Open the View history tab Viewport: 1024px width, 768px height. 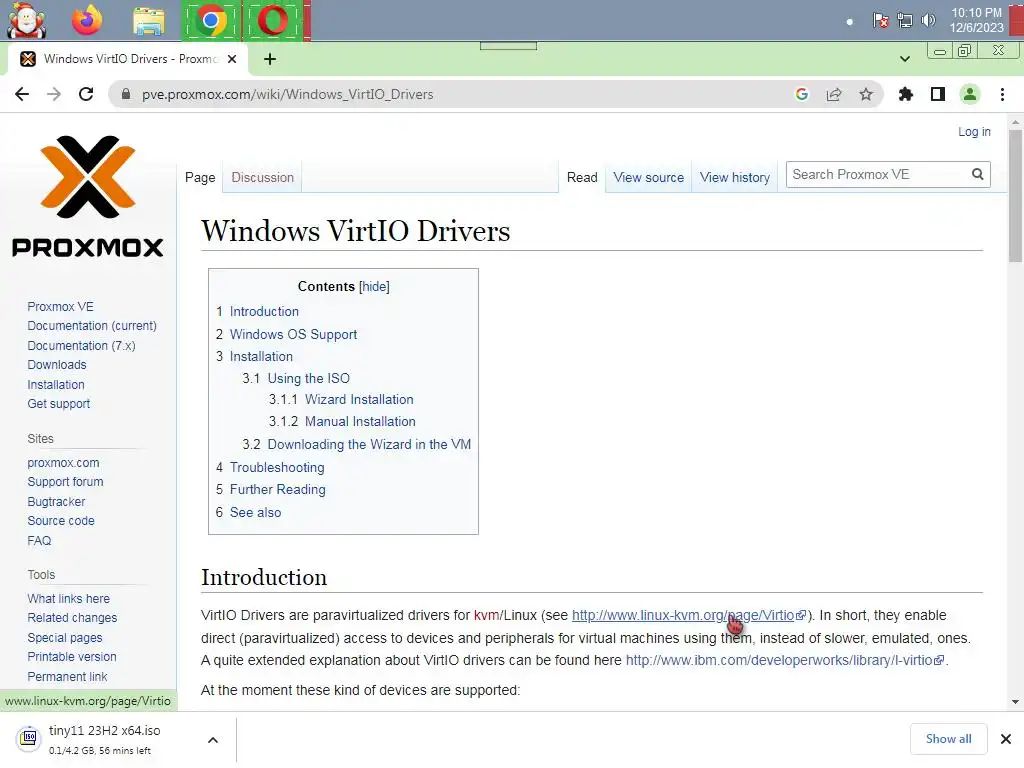click(735, 177)
